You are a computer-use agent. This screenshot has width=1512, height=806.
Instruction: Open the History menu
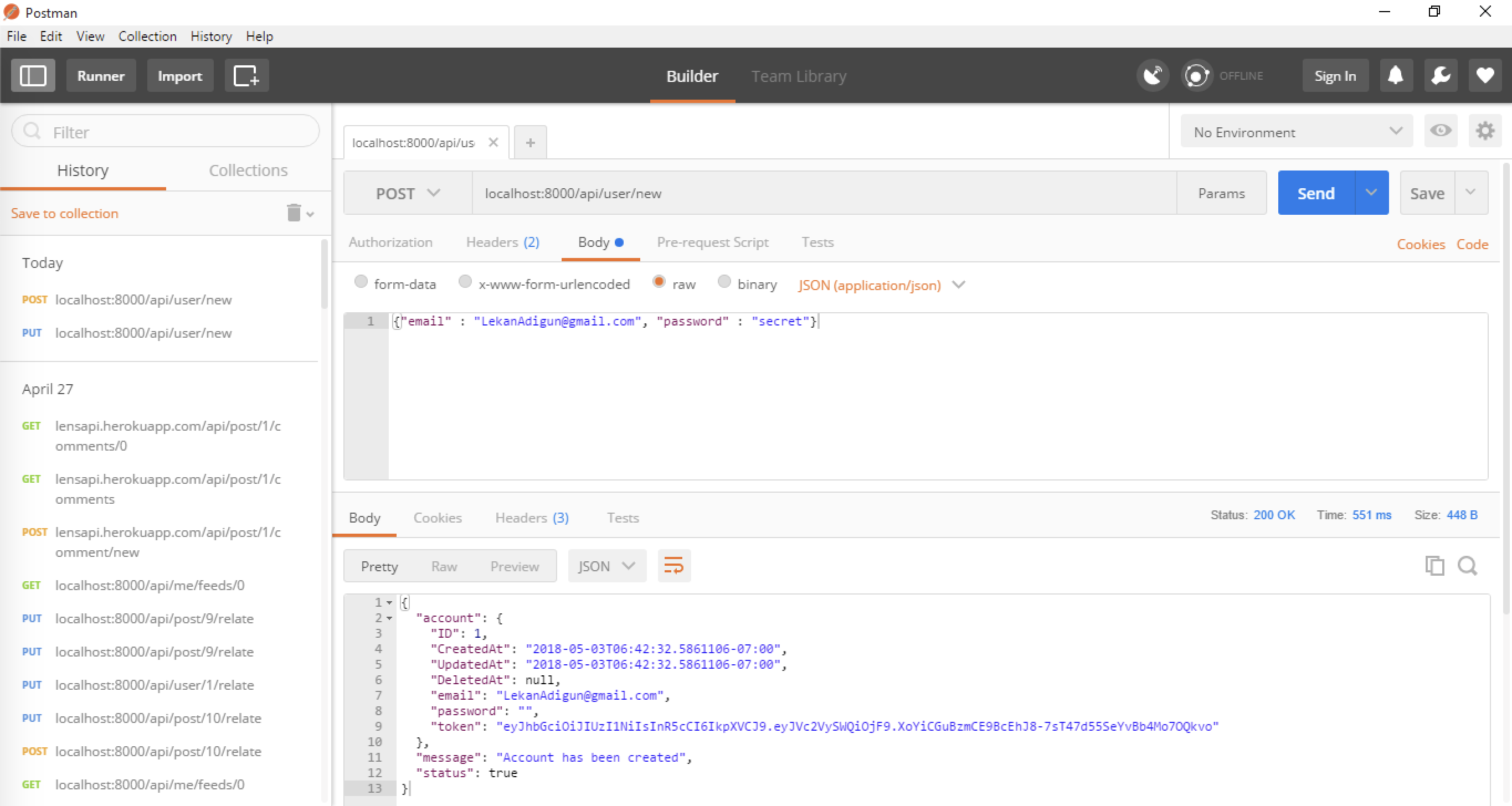coord(210,37)
